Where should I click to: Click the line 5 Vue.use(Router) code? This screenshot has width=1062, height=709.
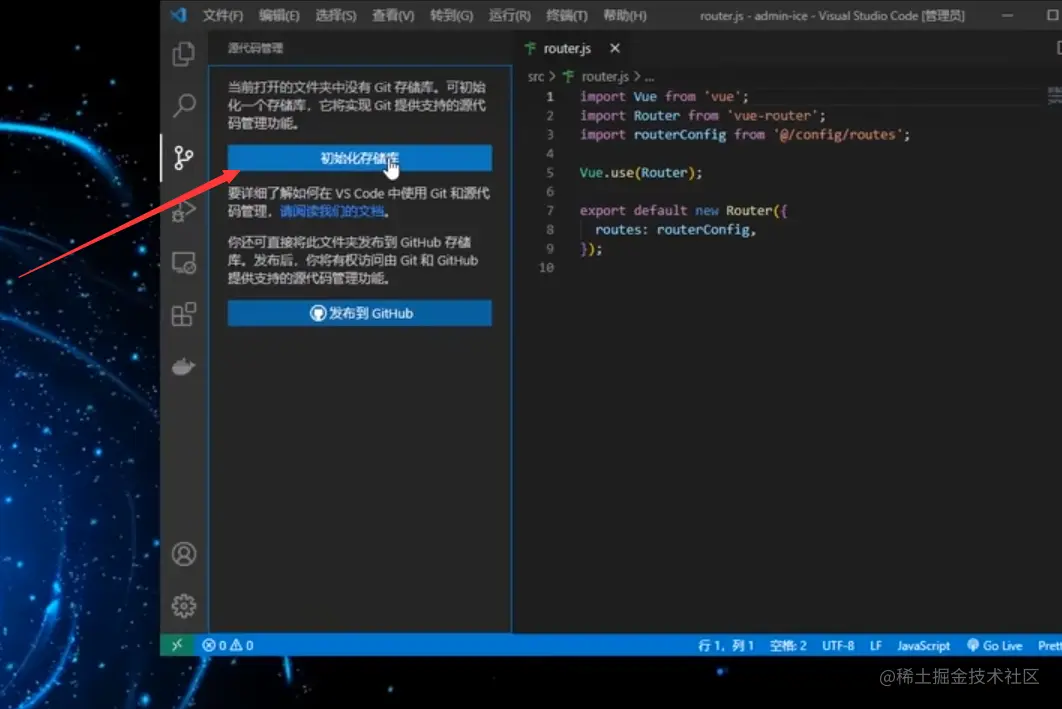tap(640, 173)
